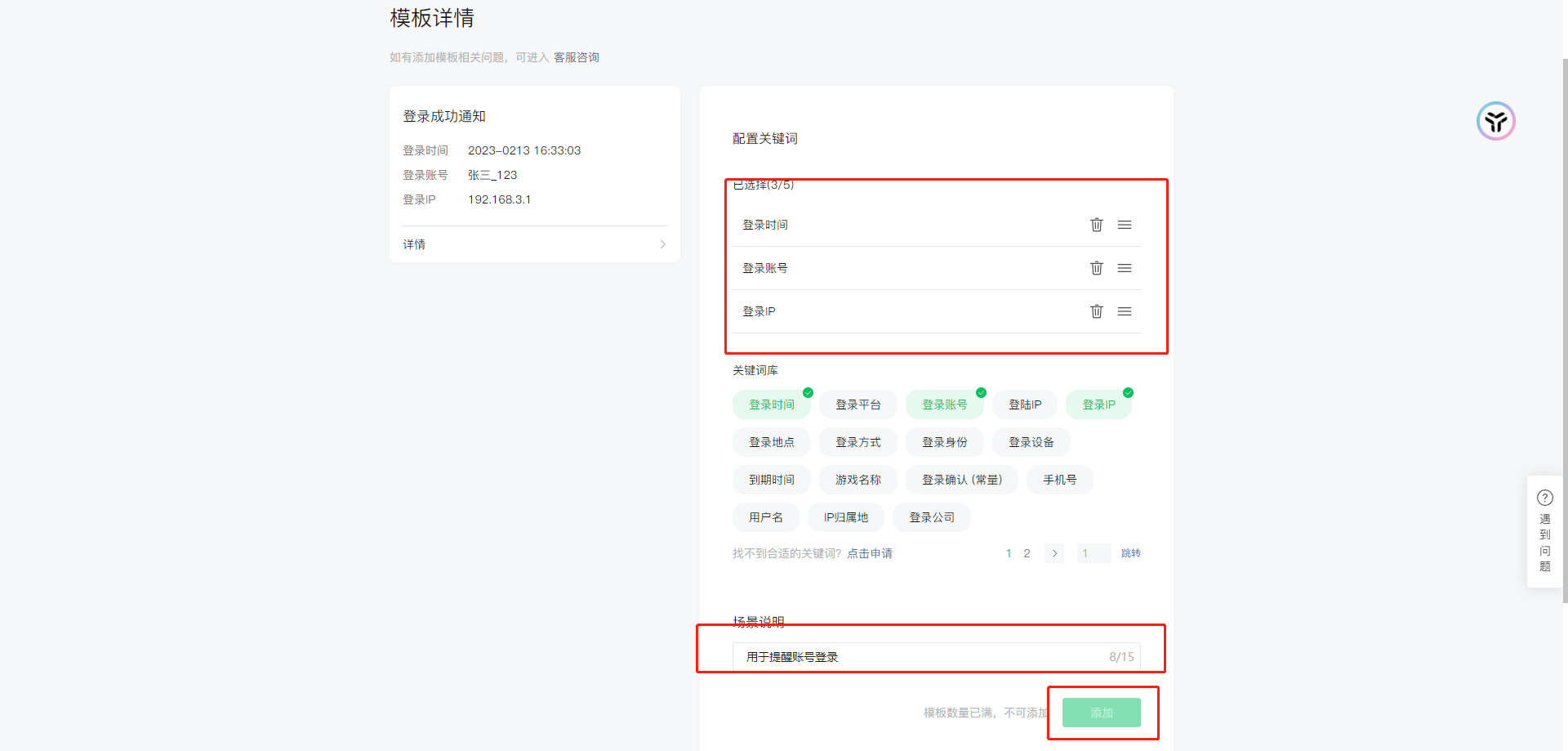Click reorder handle for 登录账号 row
Viewport: 1568px width, 751px height.
click(x=1125, y=268)
